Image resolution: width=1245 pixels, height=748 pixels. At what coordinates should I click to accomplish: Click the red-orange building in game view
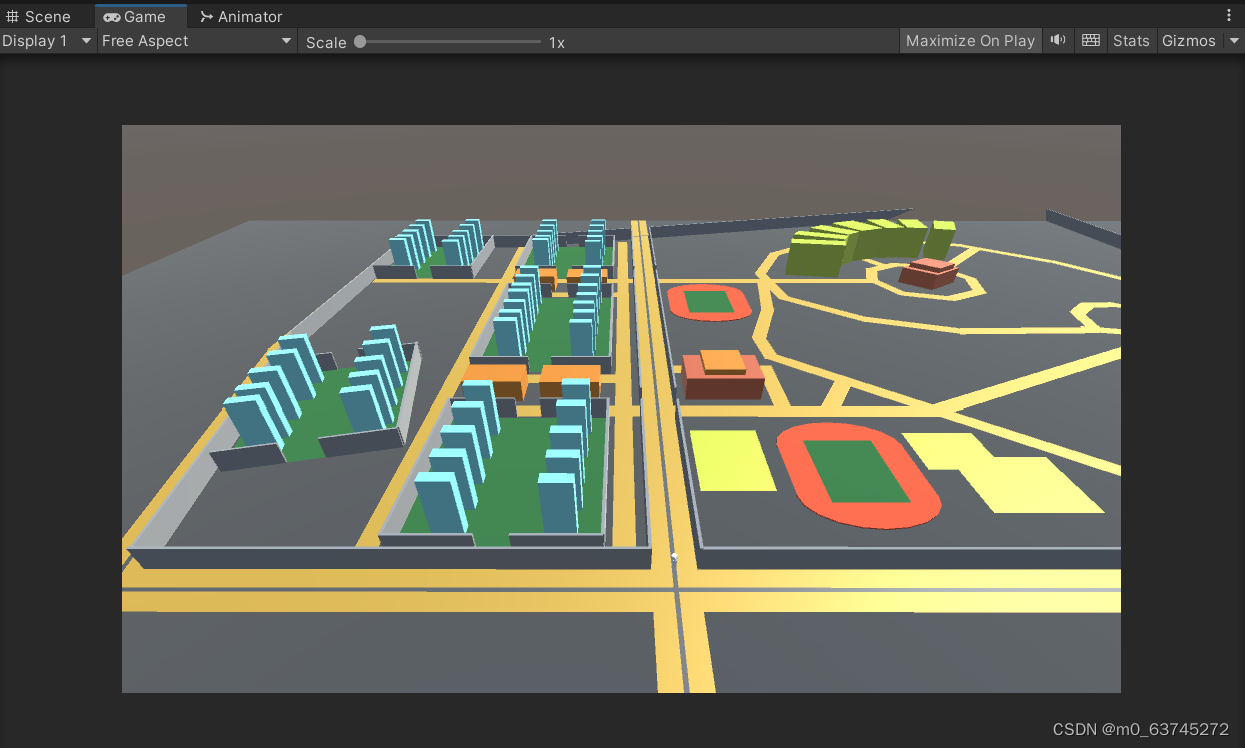point(723,375)
